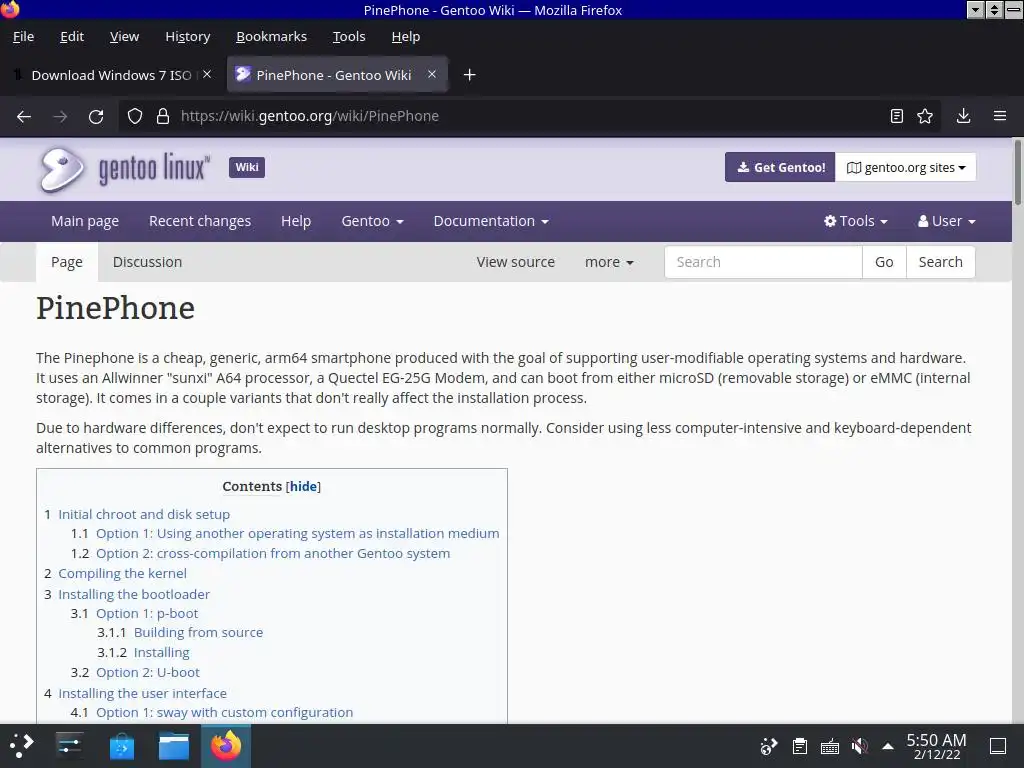1024x768 pixels.
Task: Open file manager from taskbar
Action: (174, 746)
